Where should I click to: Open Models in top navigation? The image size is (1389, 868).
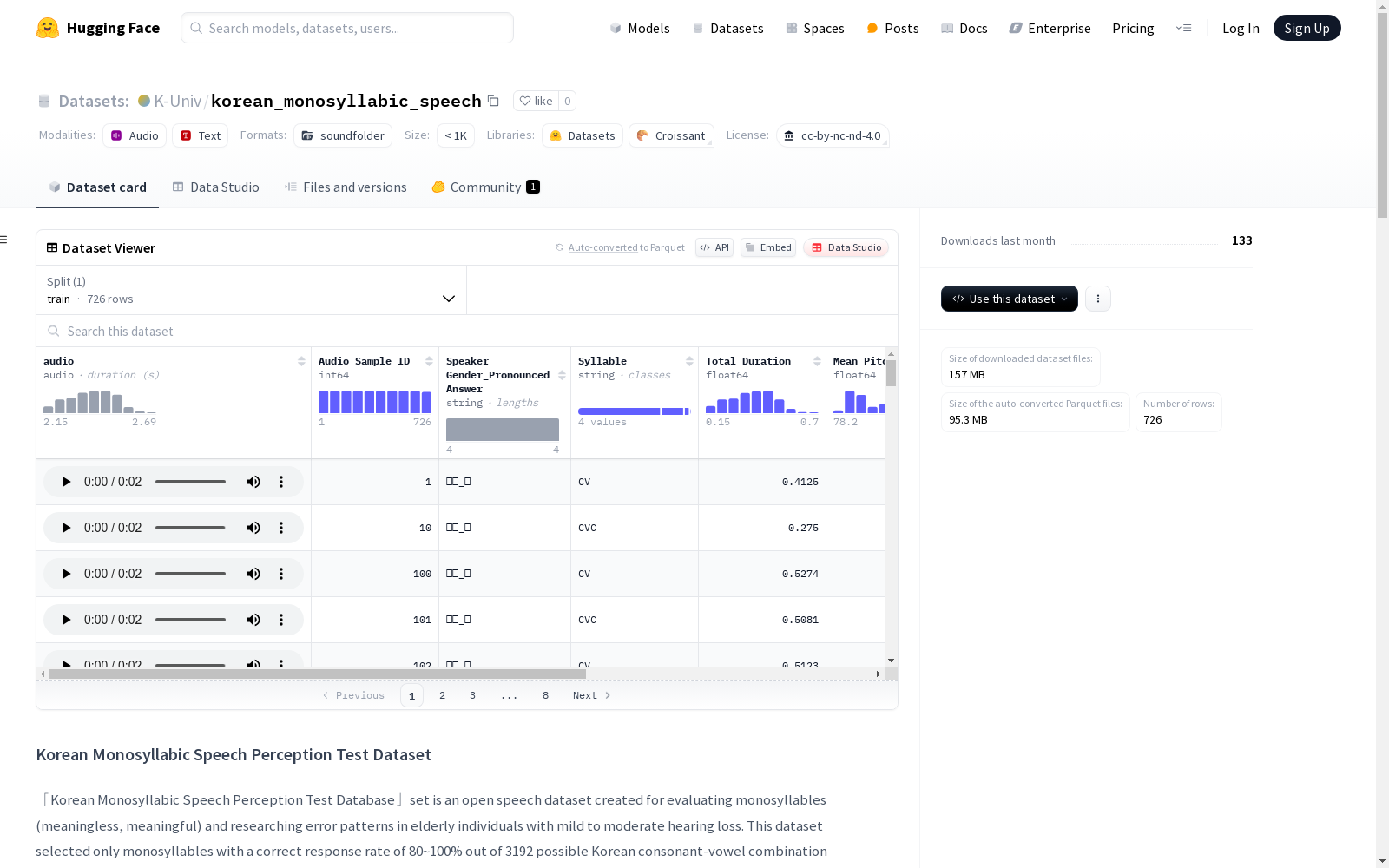[x=640, y=28]
